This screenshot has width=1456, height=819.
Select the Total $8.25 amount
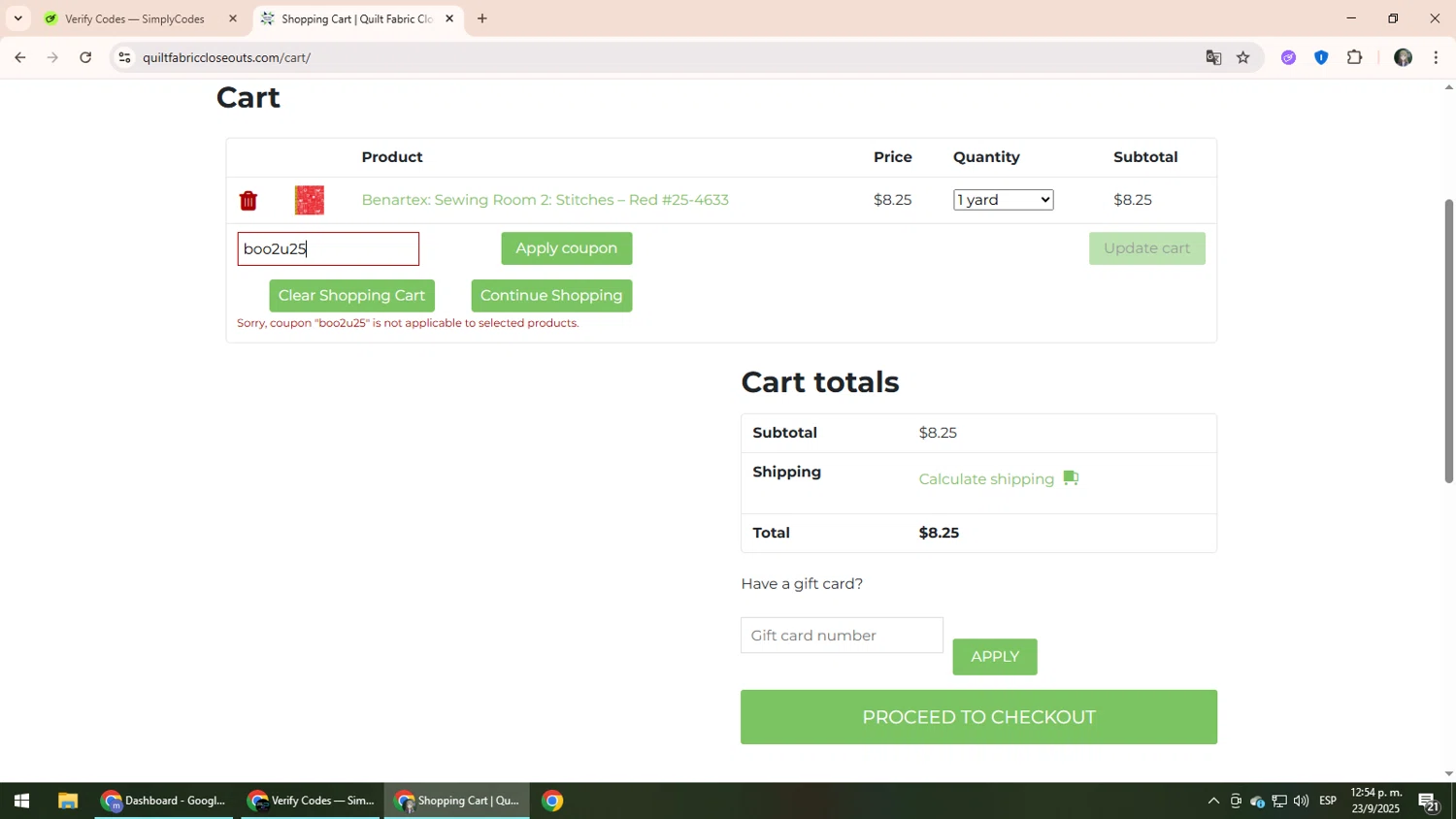[939, 533]
